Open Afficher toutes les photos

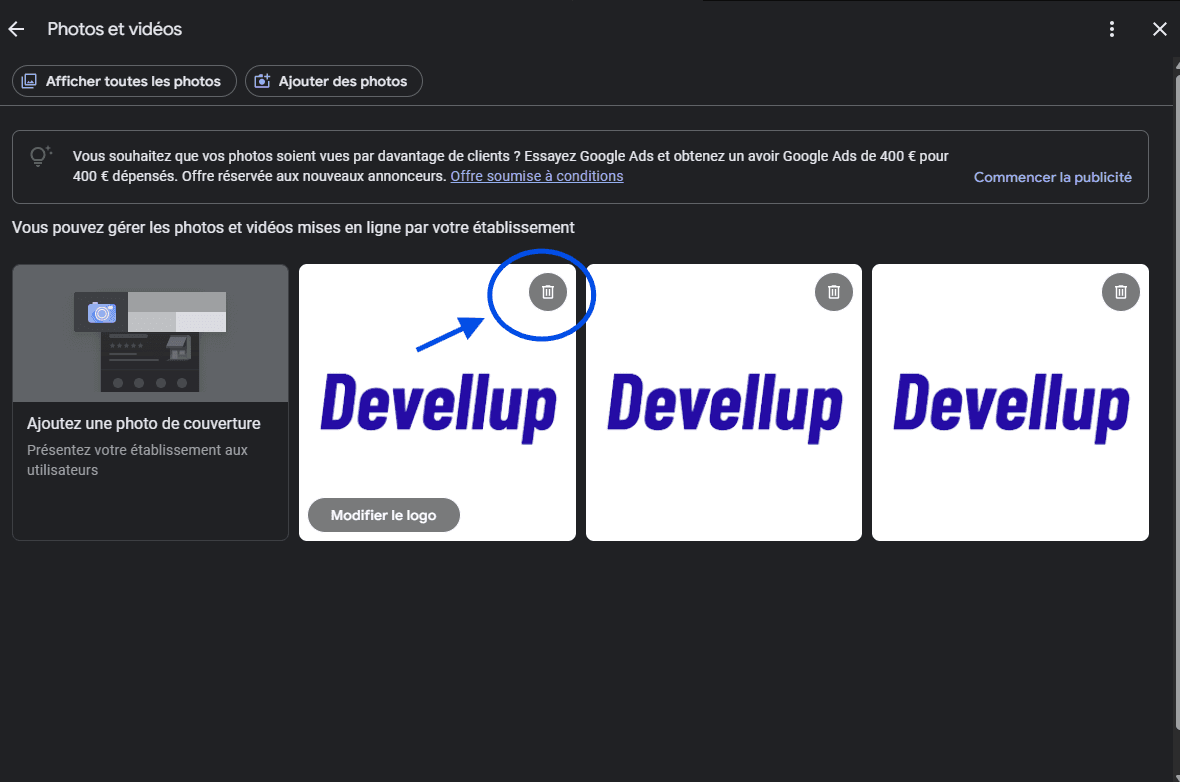tap(123, 81)
